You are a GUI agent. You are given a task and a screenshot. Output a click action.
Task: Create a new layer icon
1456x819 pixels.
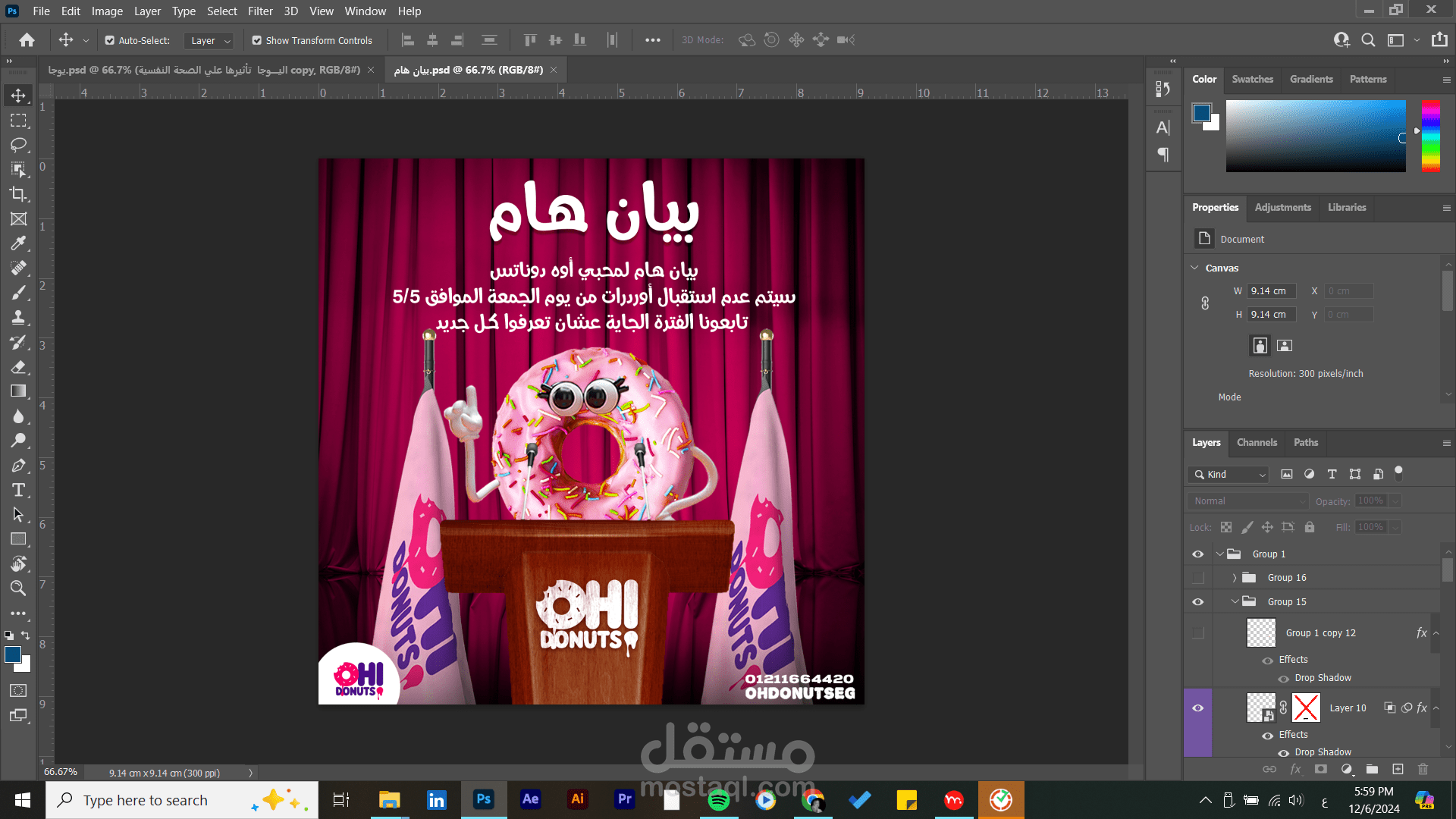pyautogui.click(x=1398, y=769)
